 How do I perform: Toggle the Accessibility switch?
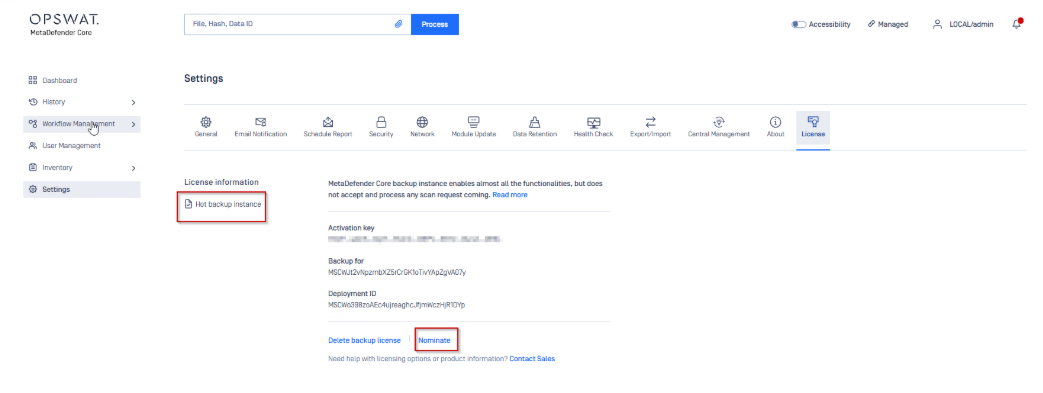point(798,24)
